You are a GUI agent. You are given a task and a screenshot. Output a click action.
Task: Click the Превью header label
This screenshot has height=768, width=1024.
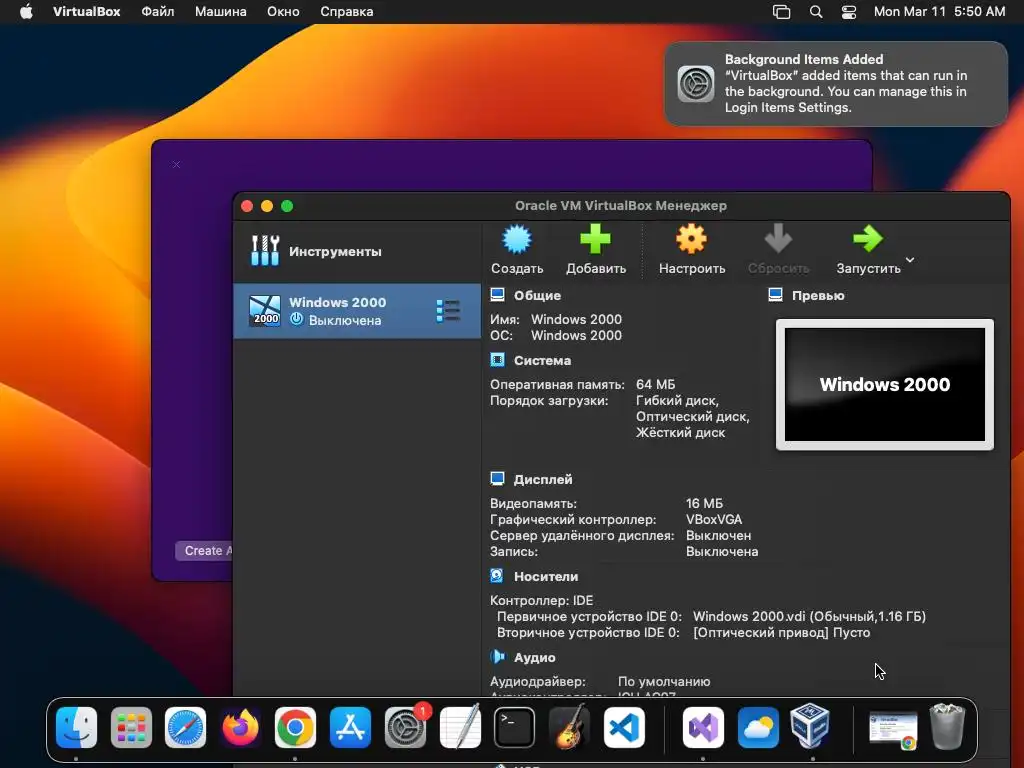tap(818, 295)
